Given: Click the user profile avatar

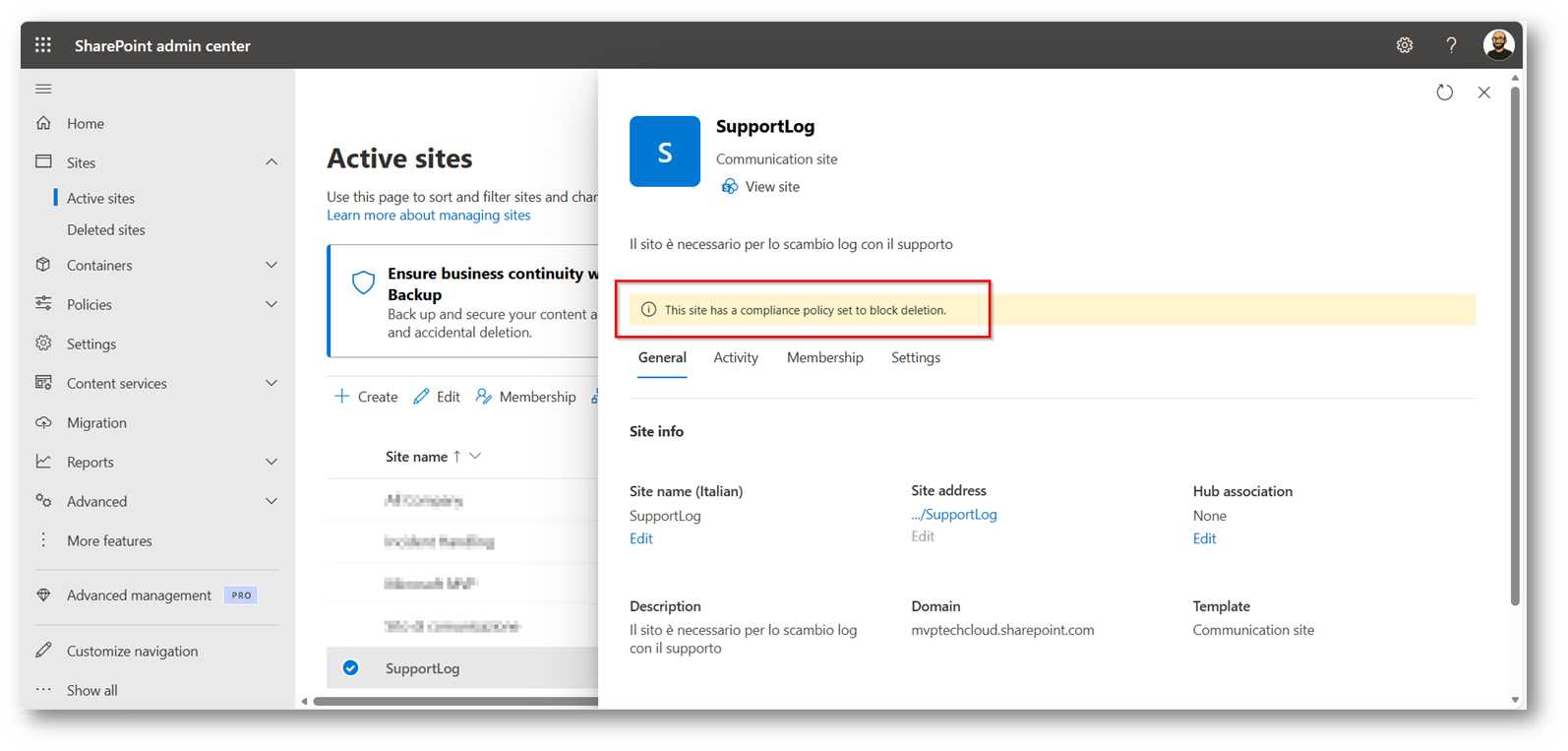Looking at the screenshot, I should click(1497, 45).
